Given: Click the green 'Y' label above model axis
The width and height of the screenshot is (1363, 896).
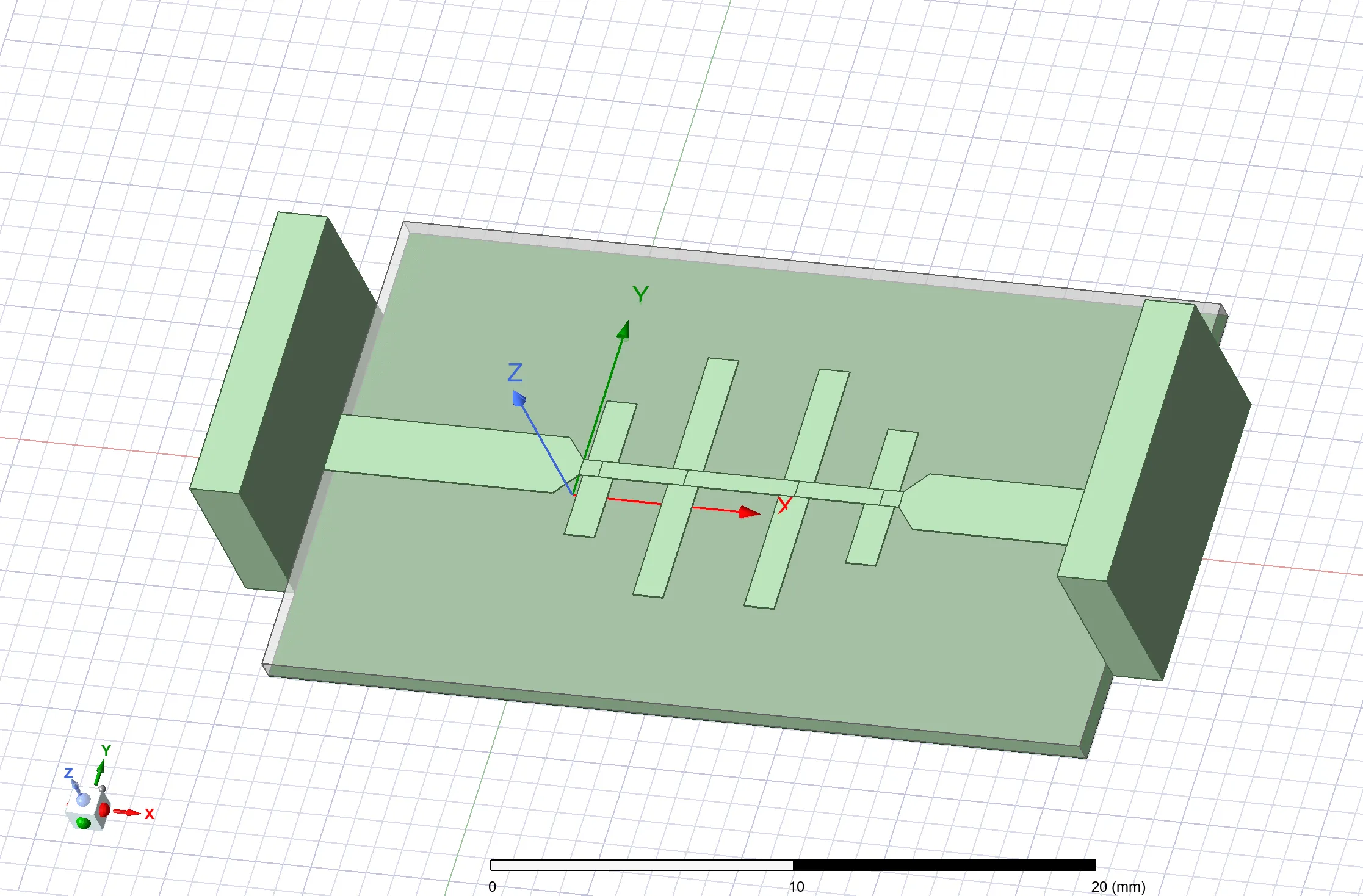Looking at the screenshot, I should click(x=640, y=294).
